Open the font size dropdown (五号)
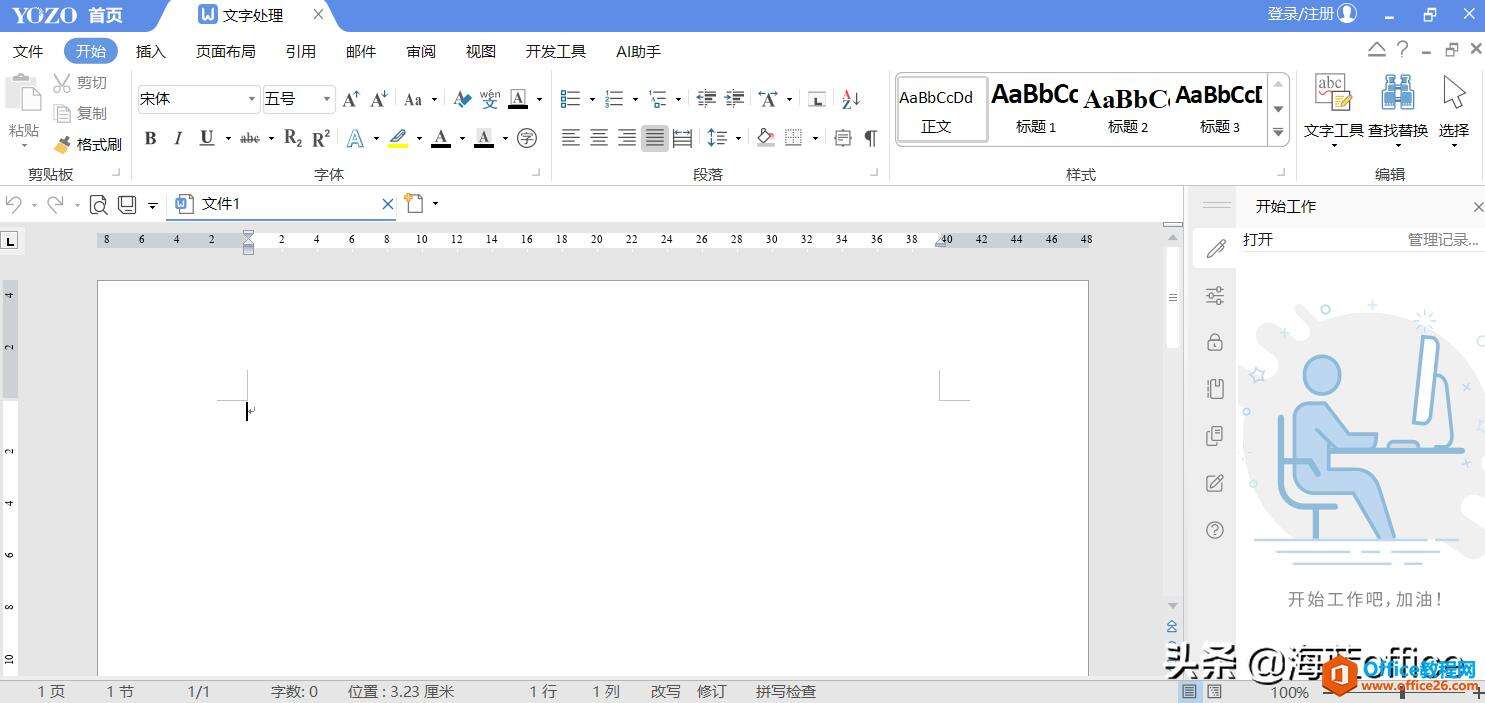This screenshot has height=703, width=1485. [327, 99]
